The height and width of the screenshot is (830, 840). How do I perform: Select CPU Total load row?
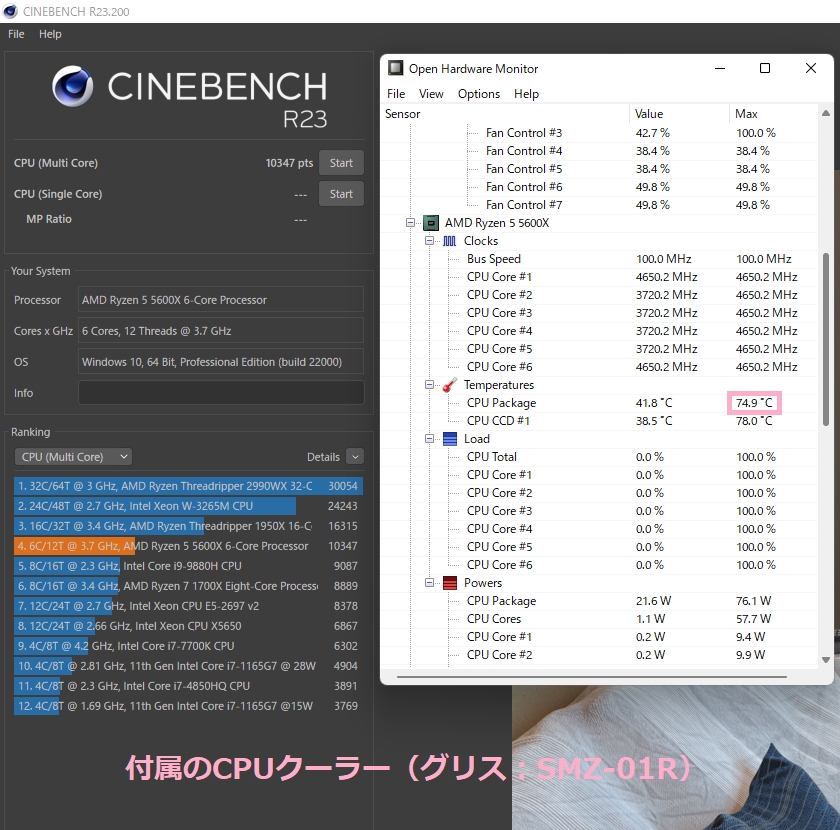[x=600, y=457]
